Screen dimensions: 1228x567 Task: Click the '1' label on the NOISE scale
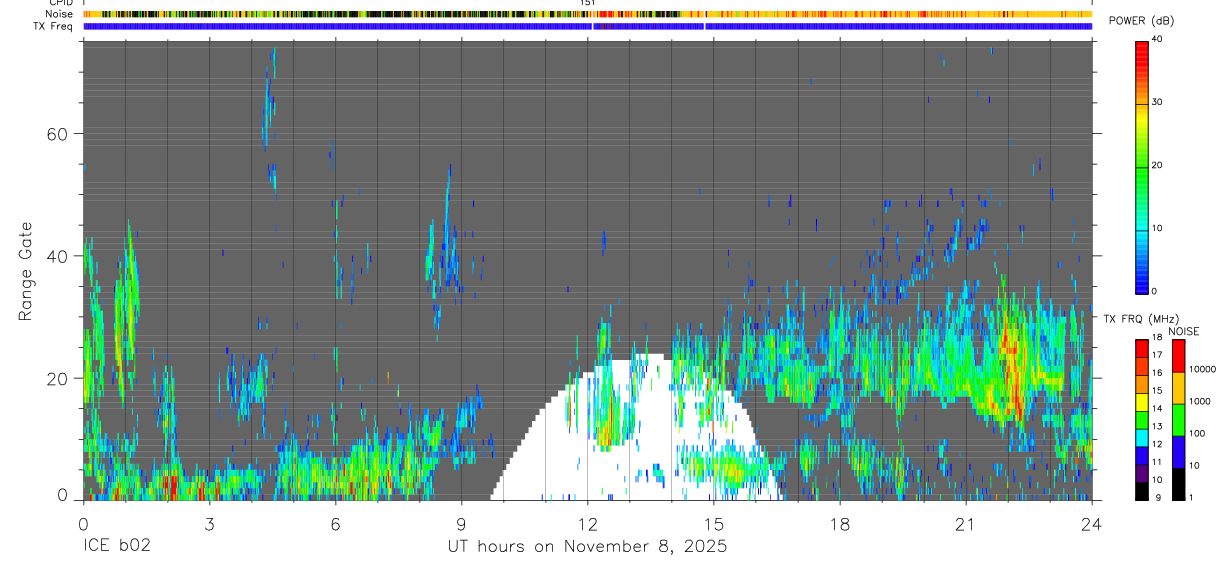pos(1191,497)
